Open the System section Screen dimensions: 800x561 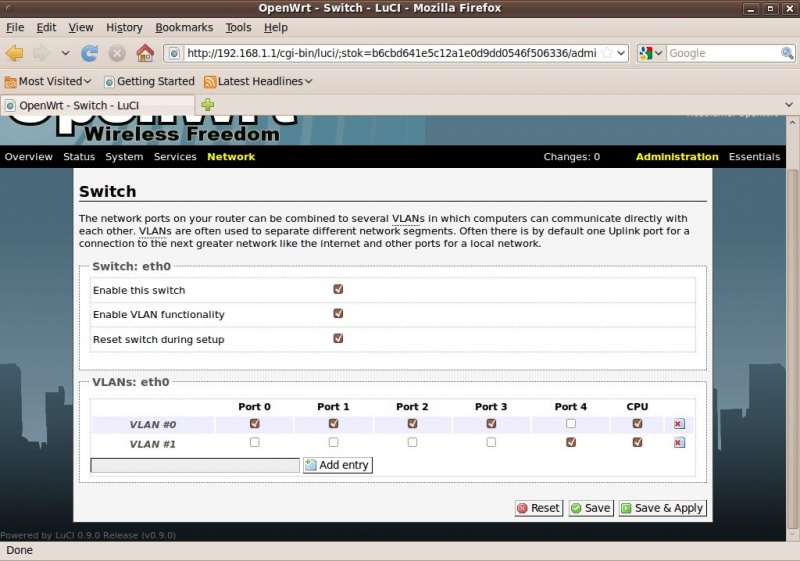(x=124, y=157)
